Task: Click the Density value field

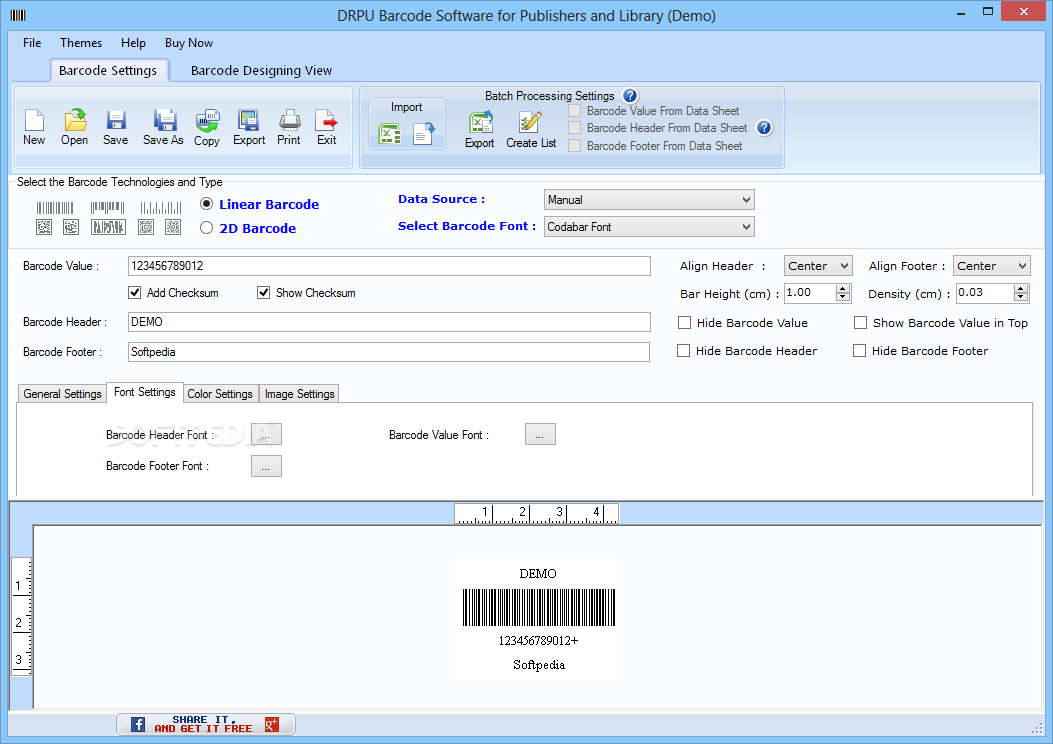Action: [x=985, y=293]
